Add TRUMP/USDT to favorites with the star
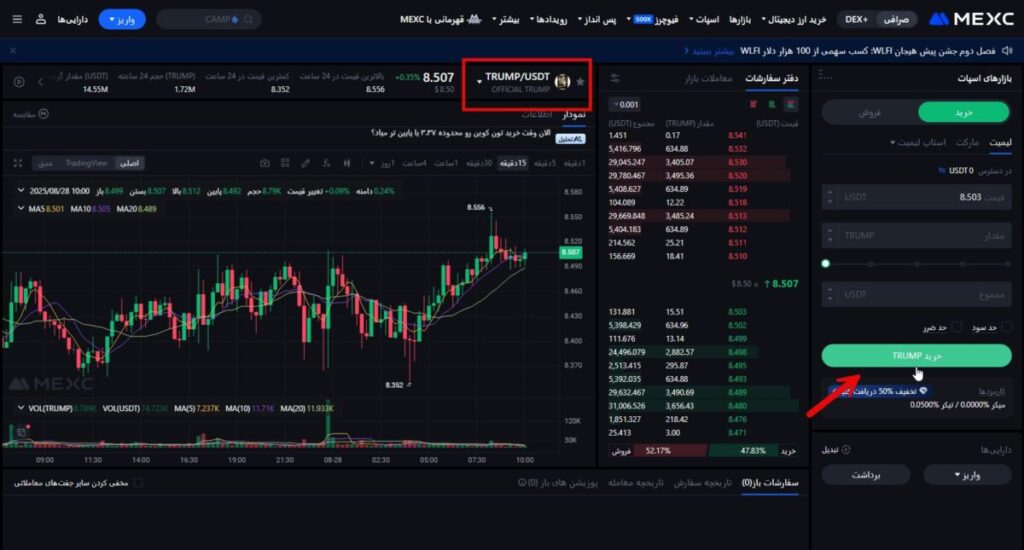 [x=581, y=82]
